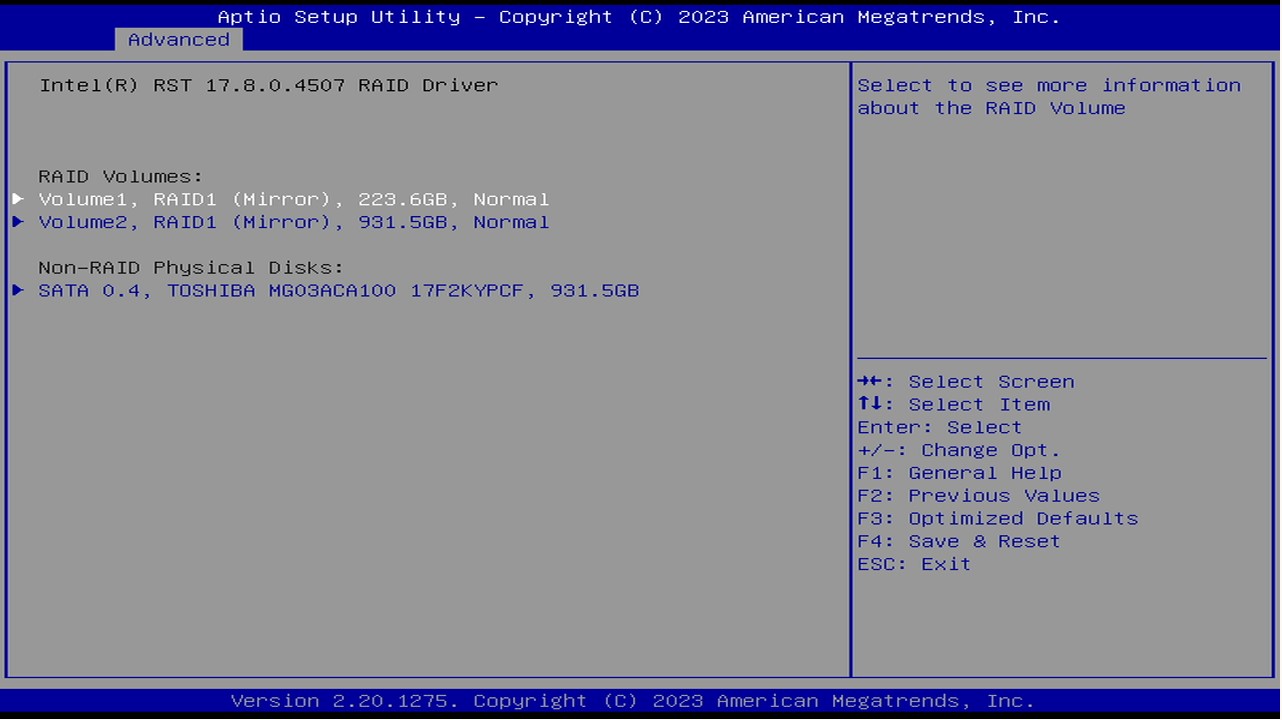
Task: Click the RAID Volume help description text
Action: pyautogui.click(x=1049, y=97)
